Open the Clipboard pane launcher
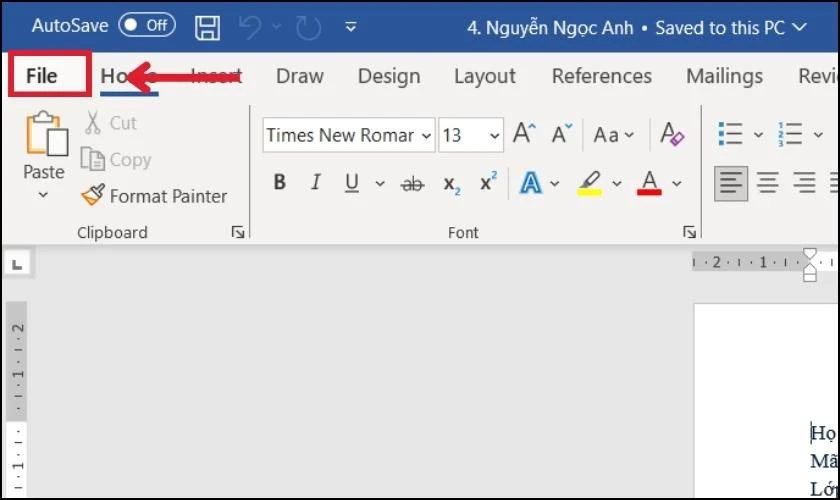840x500 pixels. point(238,232)
